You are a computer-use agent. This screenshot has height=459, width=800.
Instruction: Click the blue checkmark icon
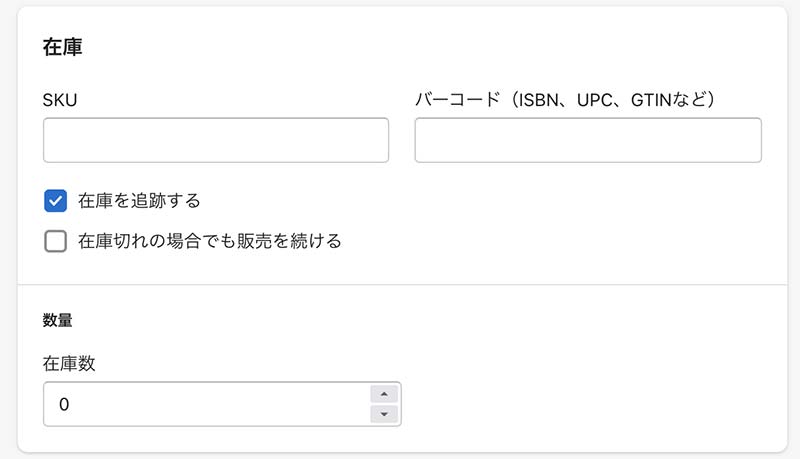tap(55, 200)
